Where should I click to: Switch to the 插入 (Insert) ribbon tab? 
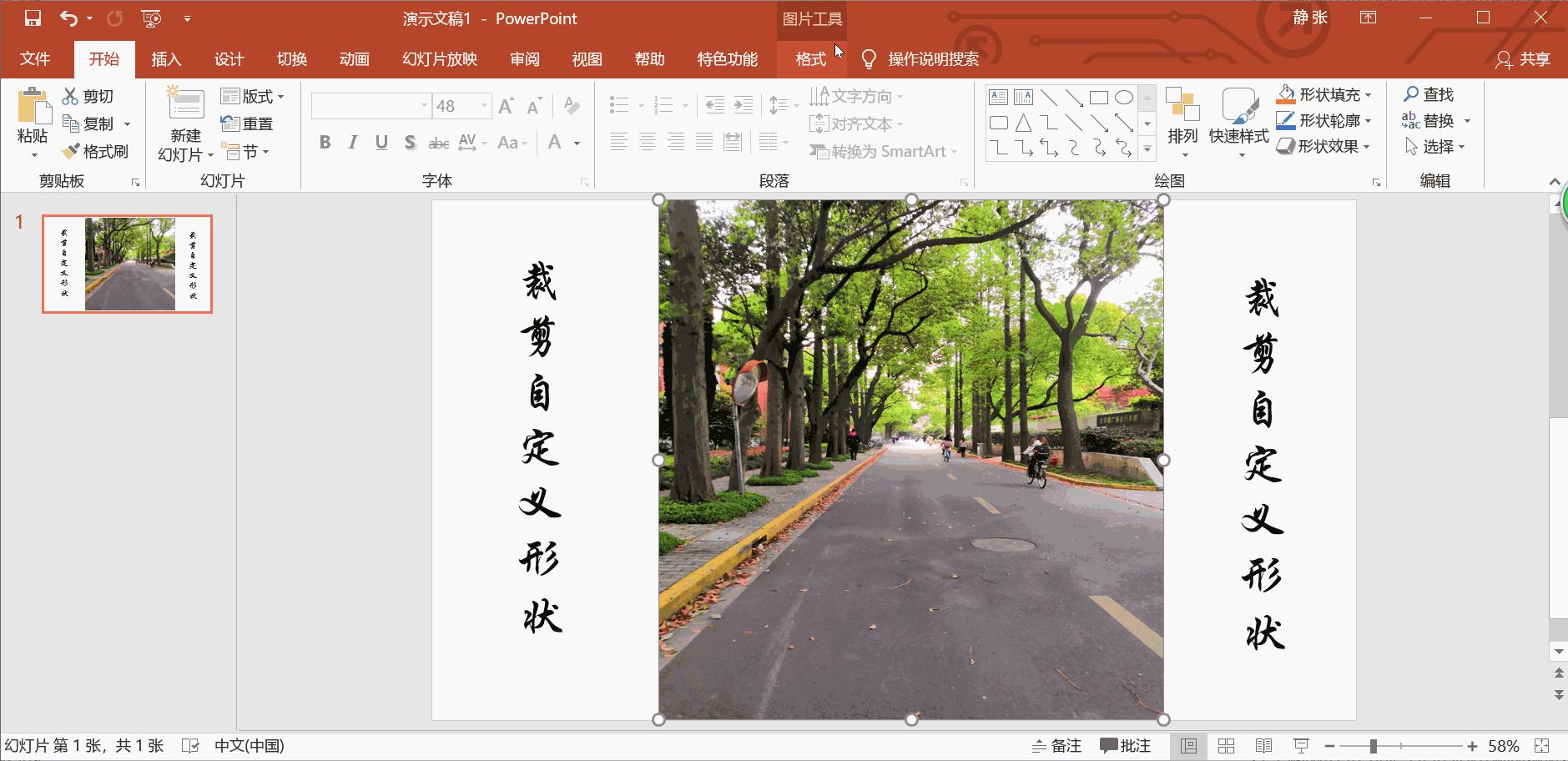tap(166, 58)
